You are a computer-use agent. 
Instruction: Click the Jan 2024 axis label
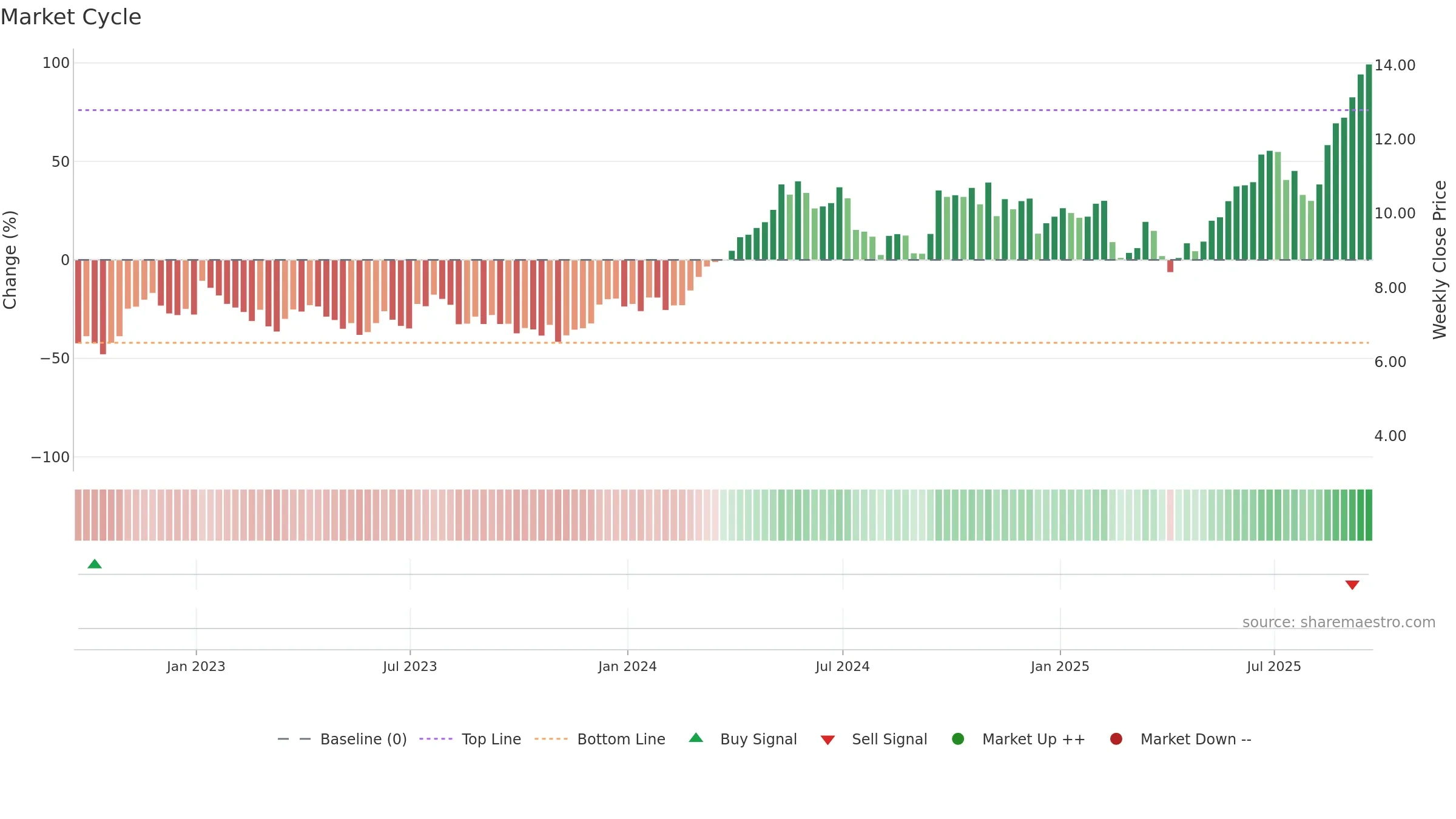click(x=627, y=667)
